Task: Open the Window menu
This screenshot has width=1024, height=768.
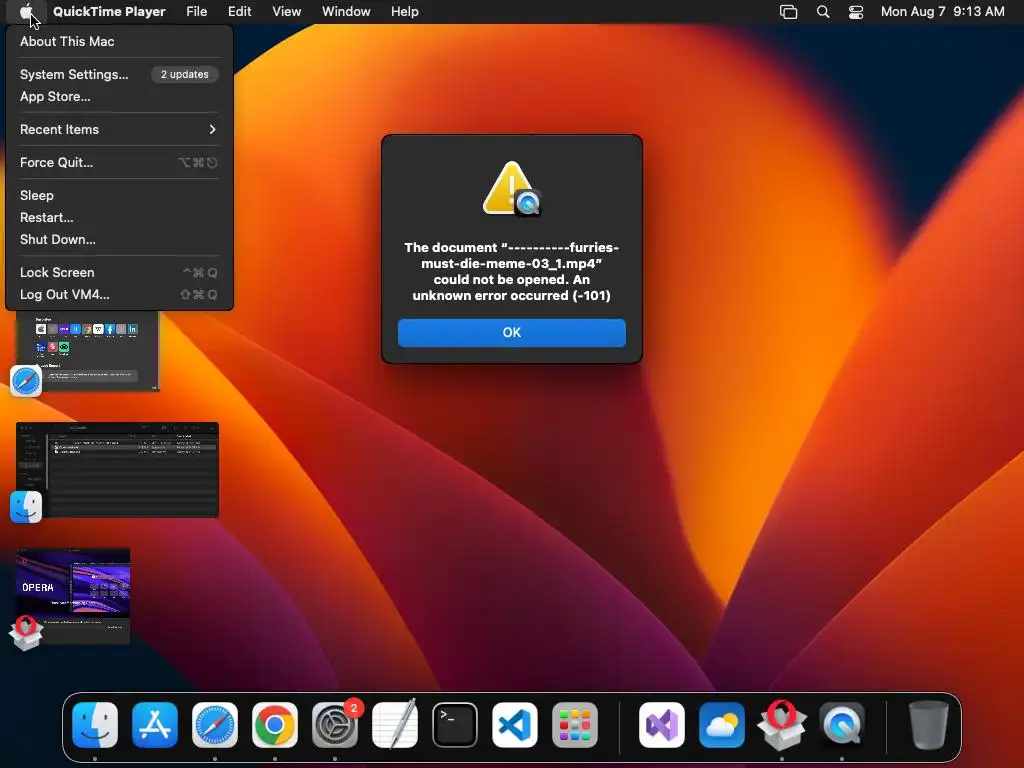Action: pyautogui.click(x=346, y=11)
